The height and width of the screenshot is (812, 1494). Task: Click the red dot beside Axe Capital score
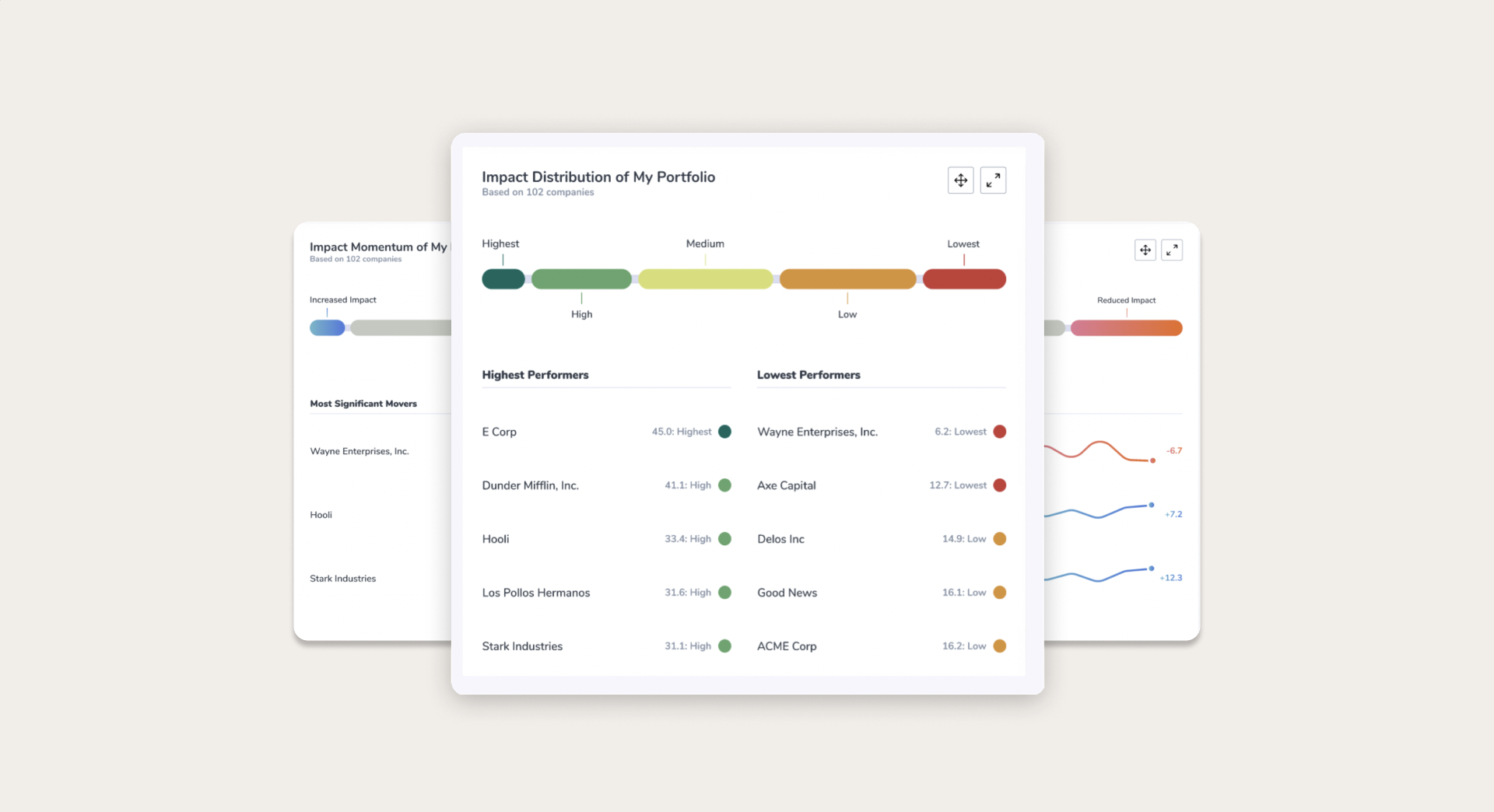[1000, 485]
